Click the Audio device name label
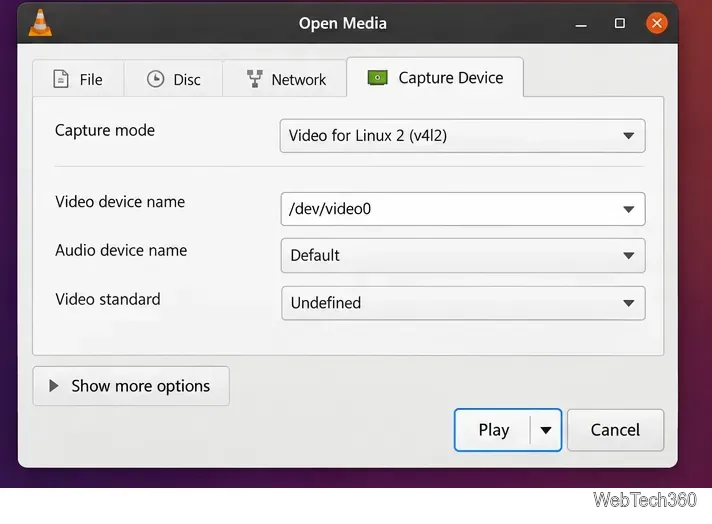Screen dimensions: 712x524 point(121,250)
